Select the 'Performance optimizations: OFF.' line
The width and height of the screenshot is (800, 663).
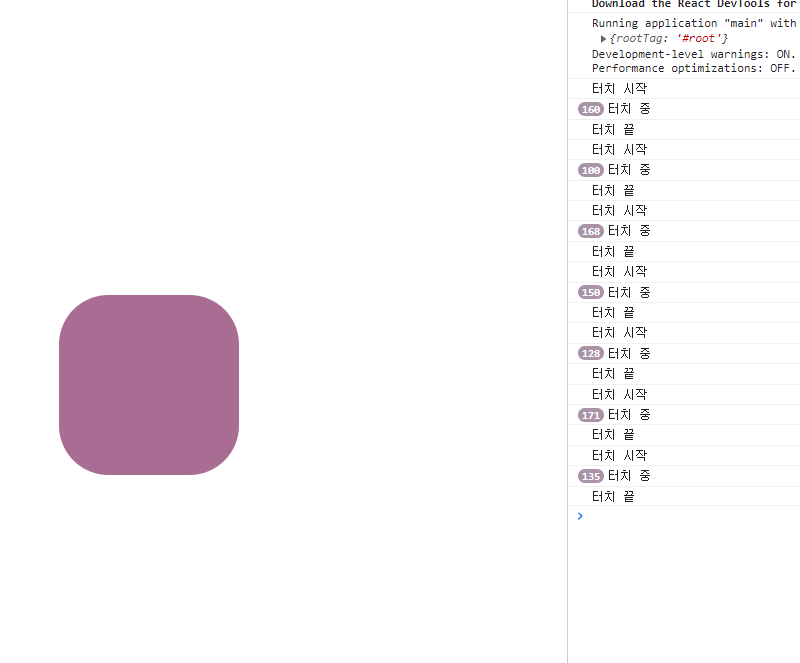pos(693,68)
